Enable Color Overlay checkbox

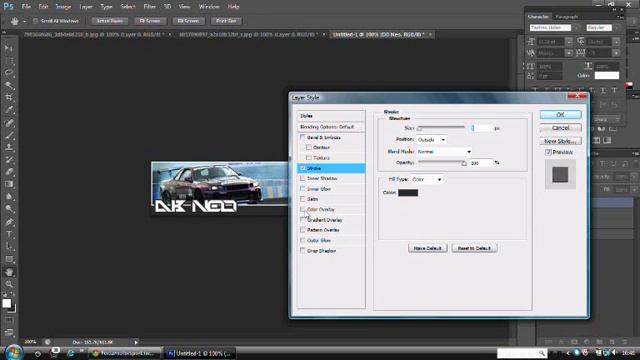(x=302, y=209)
